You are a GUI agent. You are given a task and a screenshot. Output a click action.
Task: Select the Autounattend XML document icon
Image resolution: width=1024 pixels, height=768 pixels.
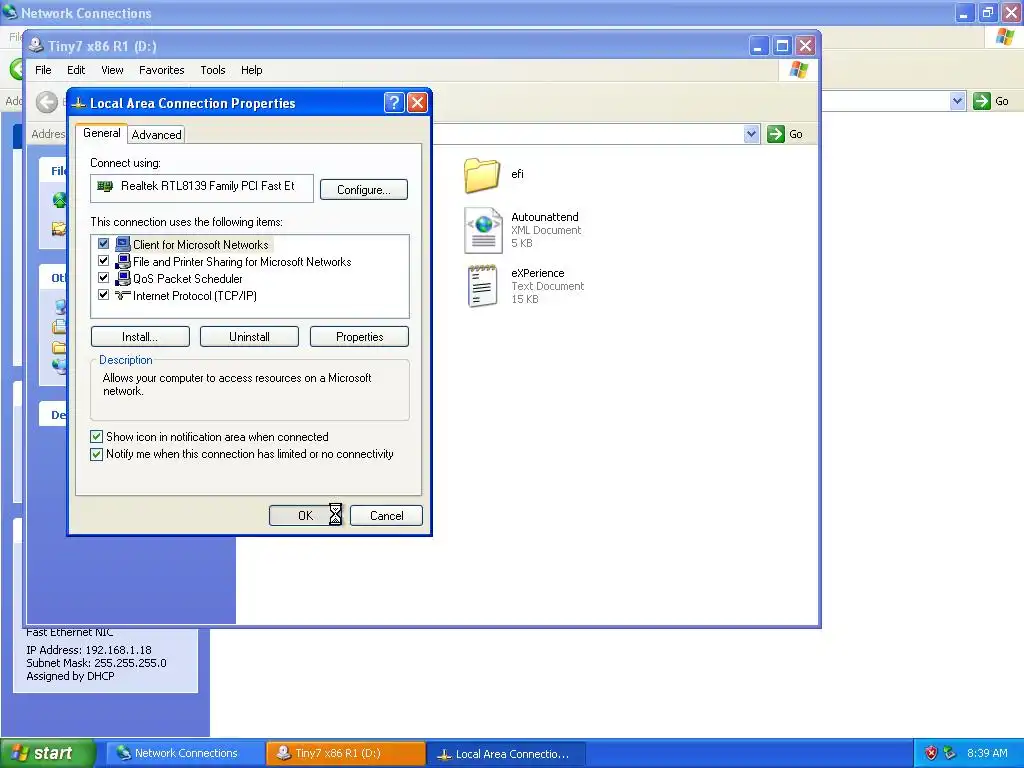point(483,230)
